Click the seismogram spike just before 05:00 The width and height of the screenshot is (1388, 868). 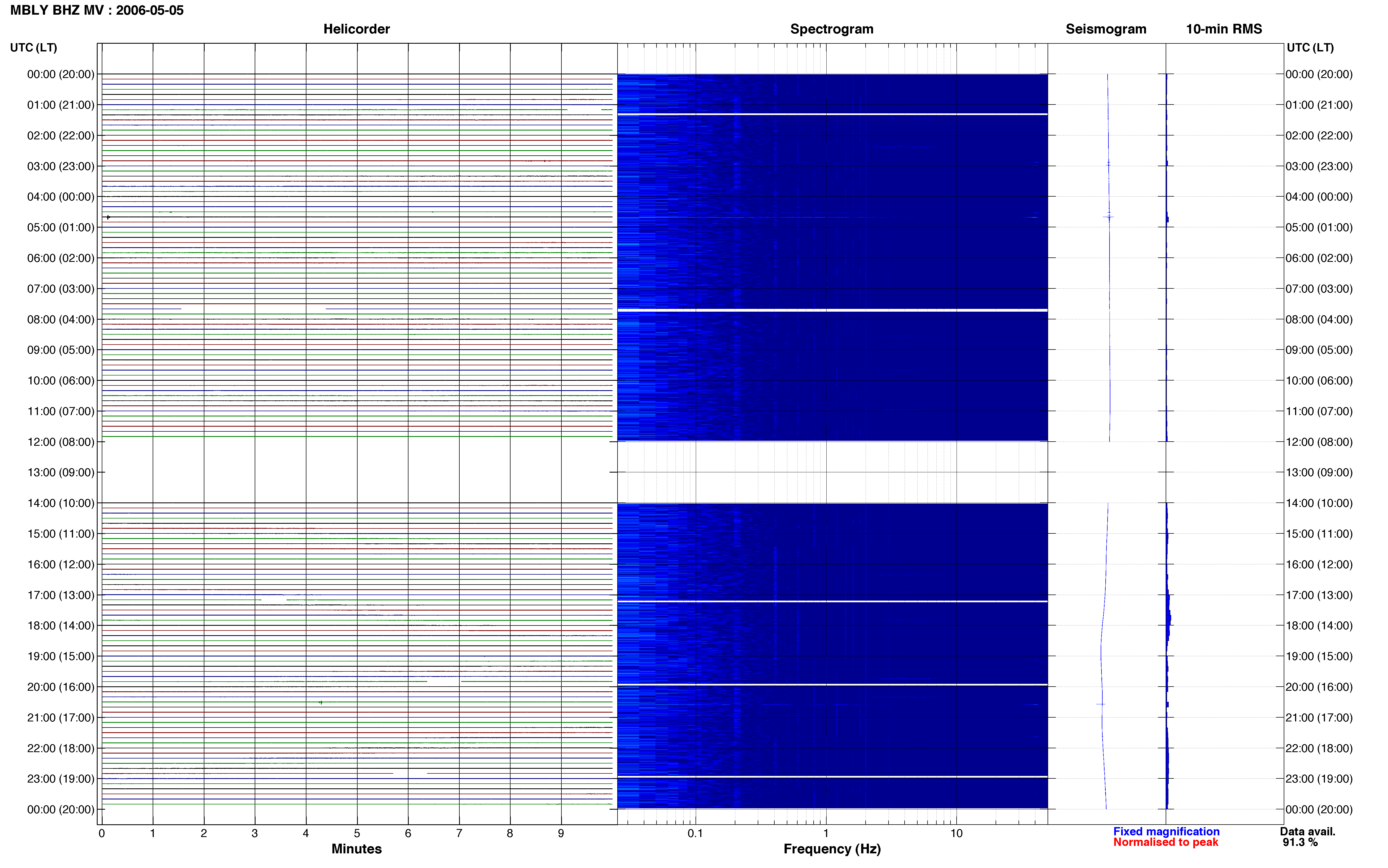pos(1109,217)
